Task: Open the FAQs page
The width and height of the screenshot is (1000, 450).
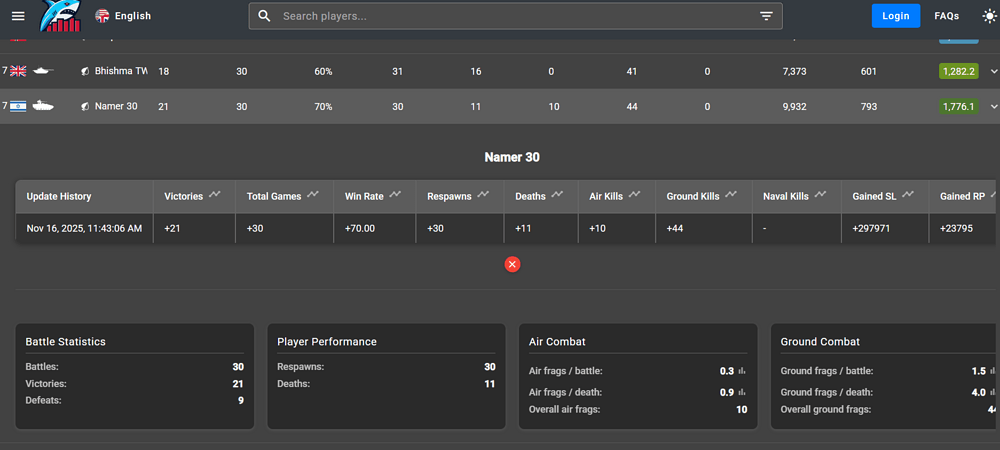Action: pyautogui.click(x=946, y=16)
